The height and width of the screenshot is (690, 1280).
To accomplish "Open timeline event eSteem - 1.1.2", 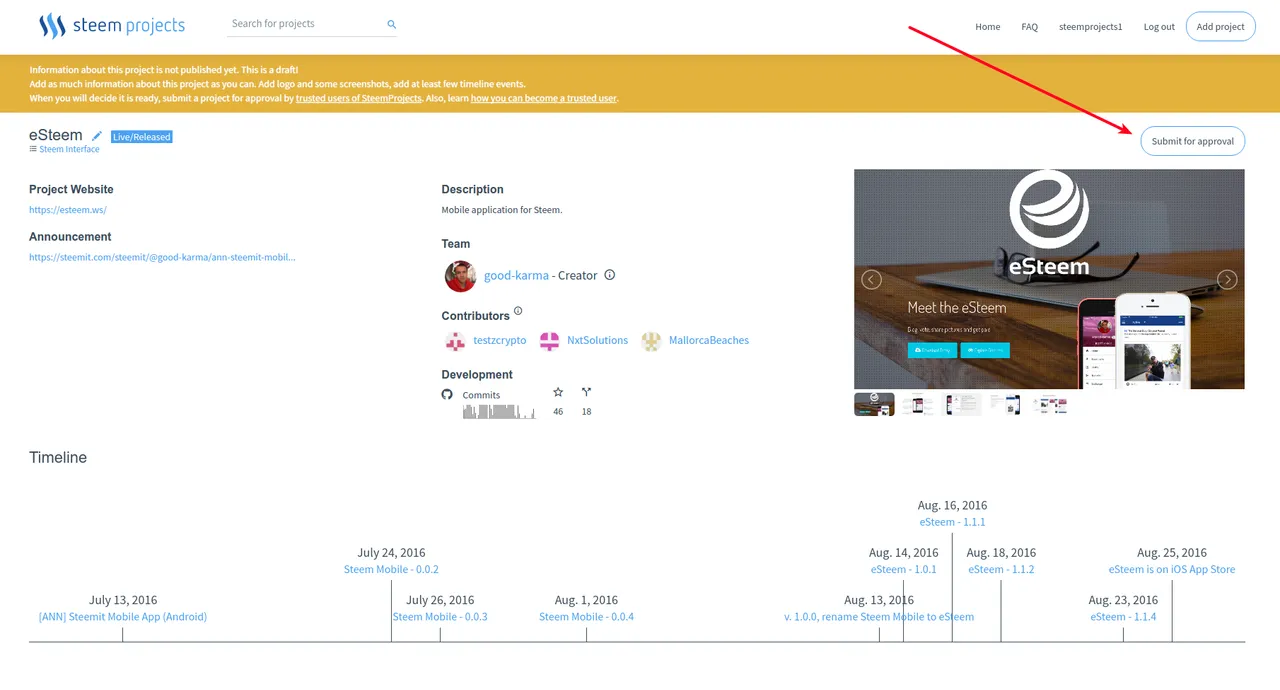I will (1001, 570).
